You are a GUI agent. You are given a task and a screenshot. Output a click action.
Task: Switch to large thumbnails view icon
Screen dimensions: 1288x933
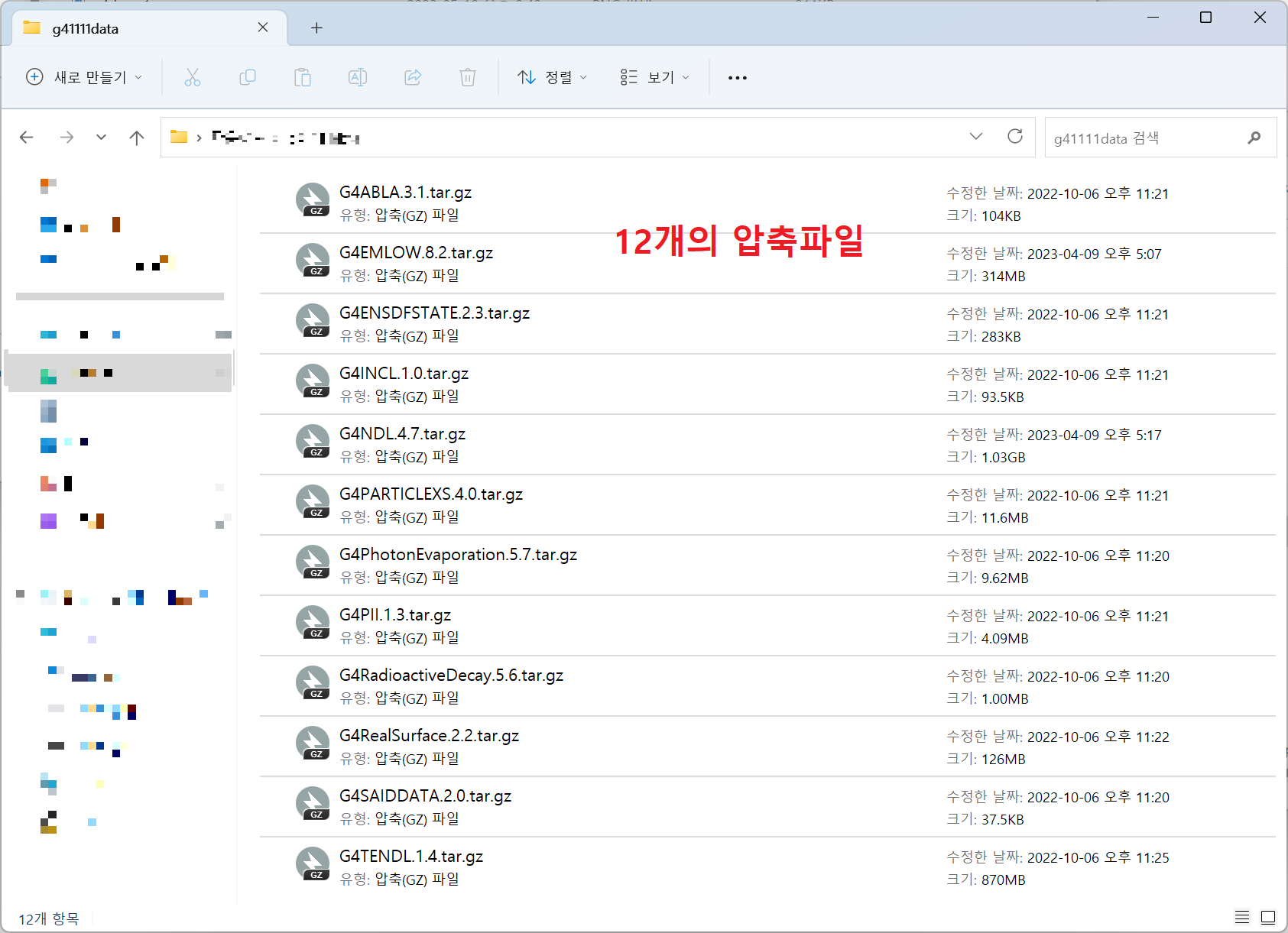[x=1268, y=917]
